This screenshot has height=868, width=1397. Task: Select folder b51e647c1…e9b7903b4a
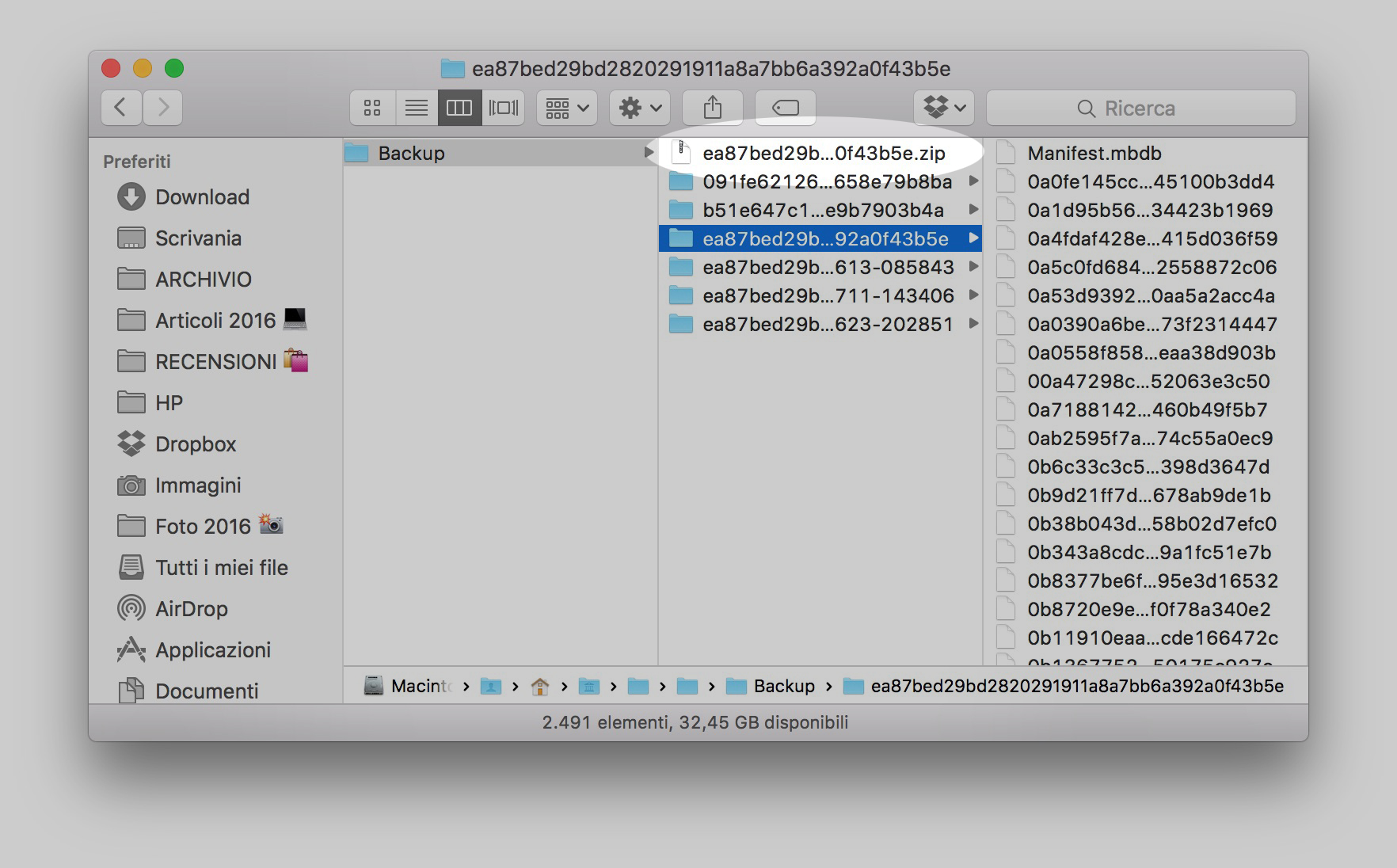tap(820, 210)
